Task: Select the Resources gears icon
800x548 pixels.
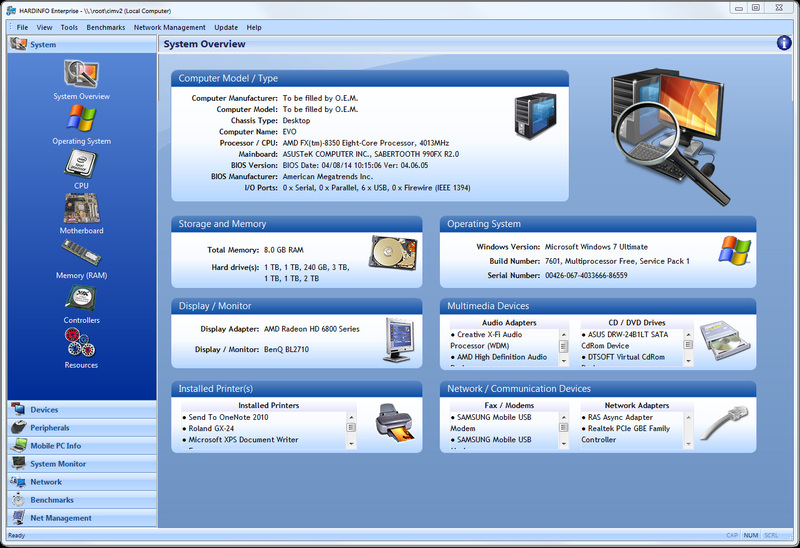Action: (80, 342)
